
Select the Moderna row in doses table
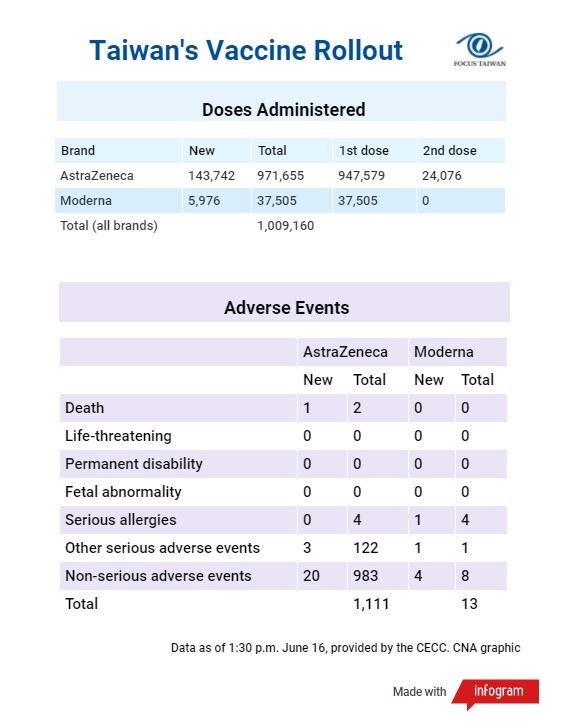280,200
